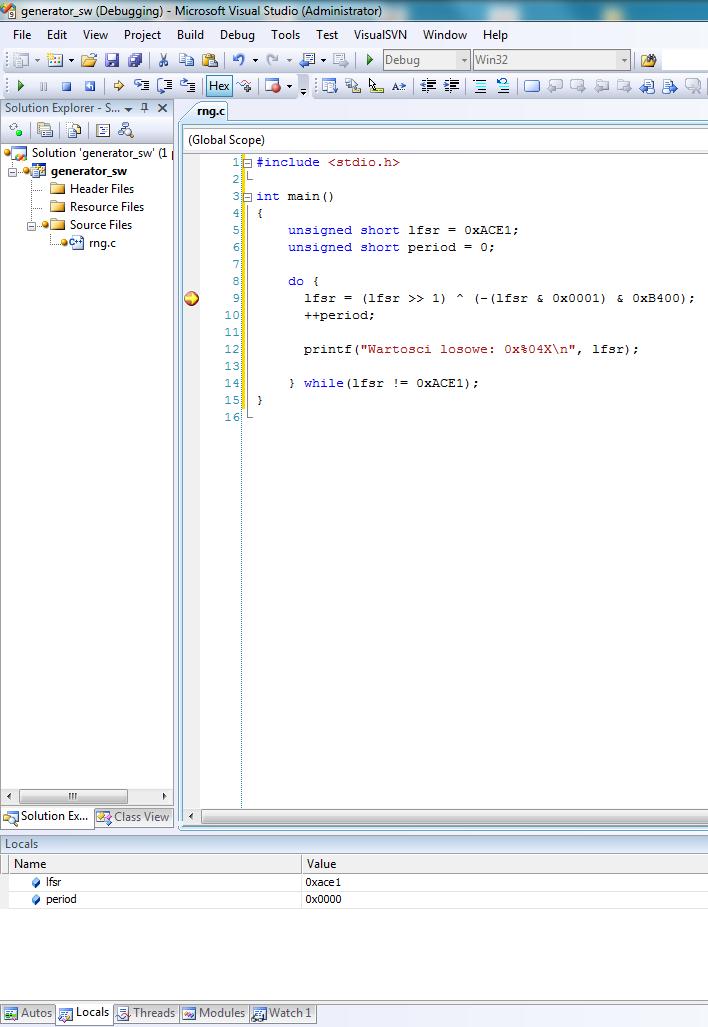Image resolution: width=708 pixels, height=1027 pixels.
Task: Open the Debug menu
Action: tap(237, 35)
